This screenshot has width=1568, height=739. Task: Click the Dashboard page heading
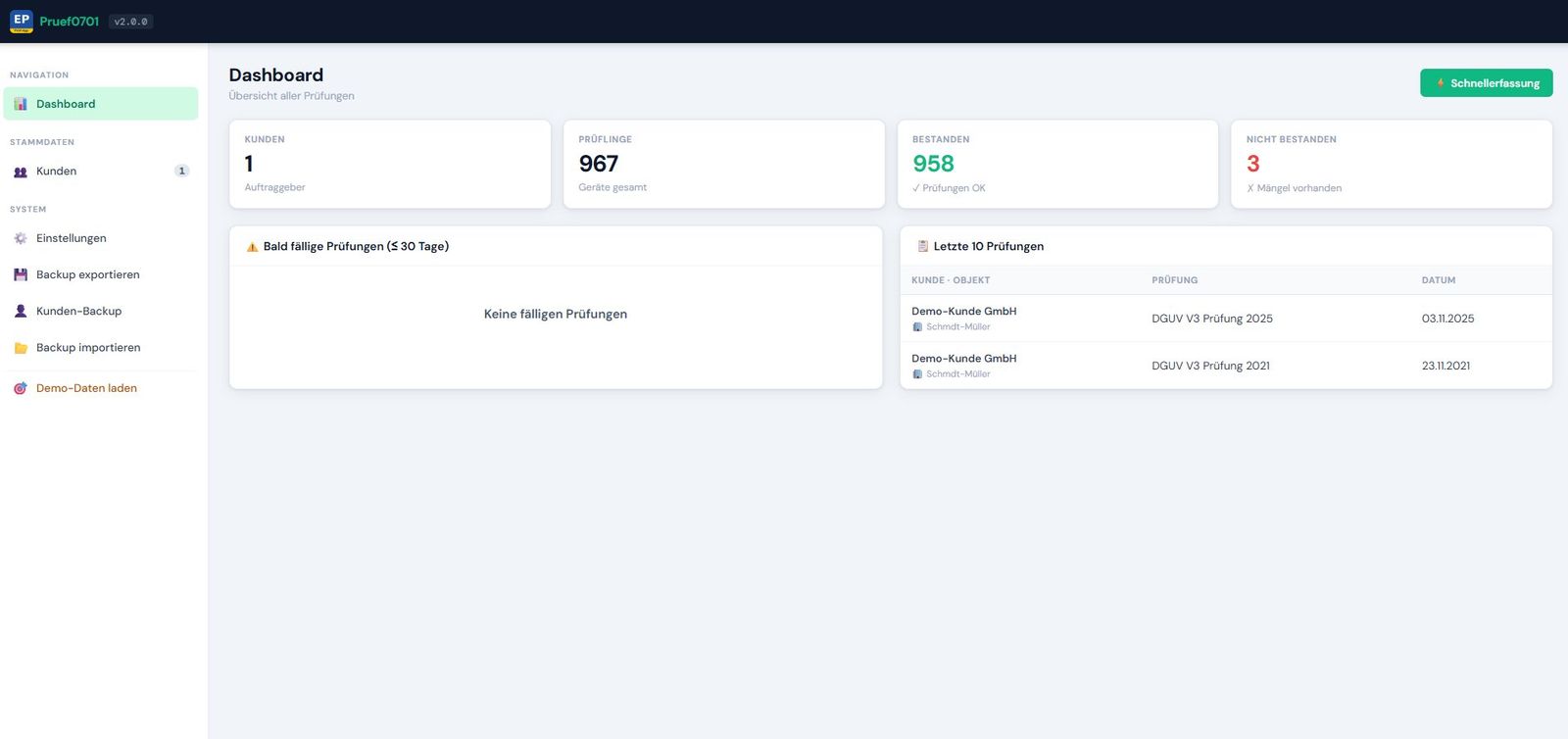pos(276,75)
